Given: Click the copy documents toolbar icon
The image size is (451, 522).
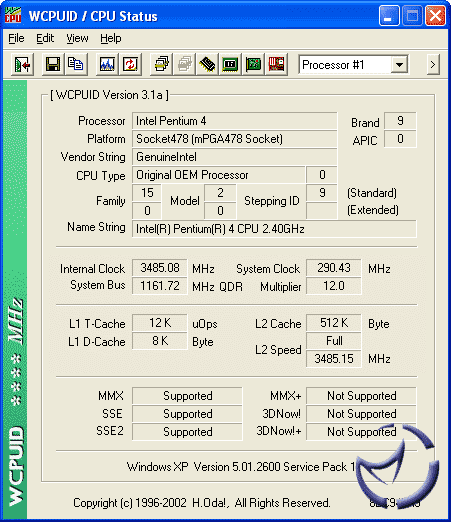Looking at the screenshot, I should tap(76, 64).
